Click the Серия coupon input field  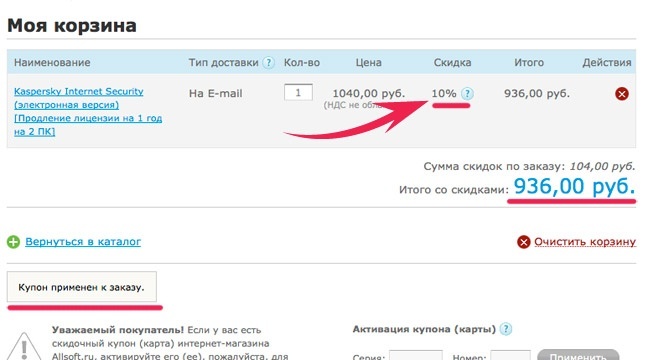click(x=416, y=355)
